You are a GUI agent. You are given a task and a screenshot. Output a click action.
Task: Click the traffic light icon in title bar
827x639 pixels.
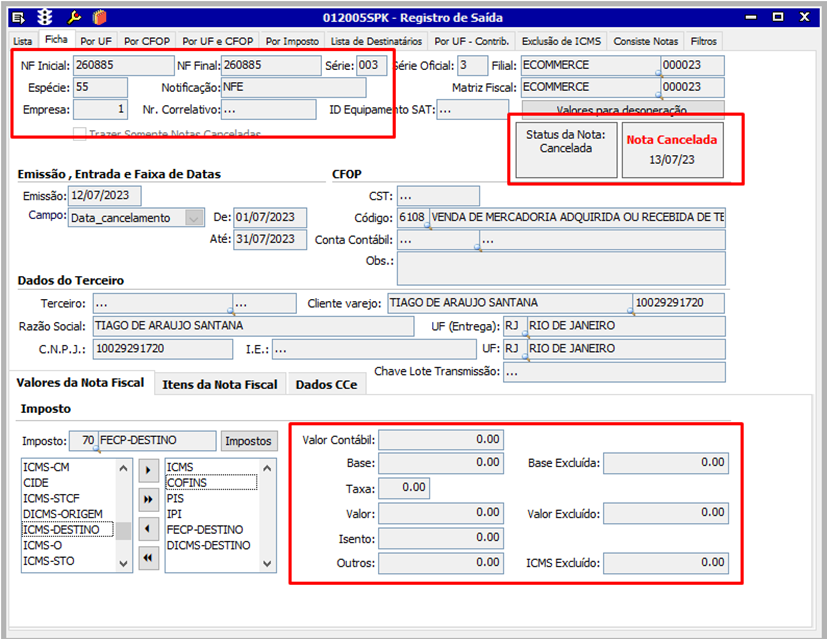tap(45, 17)
